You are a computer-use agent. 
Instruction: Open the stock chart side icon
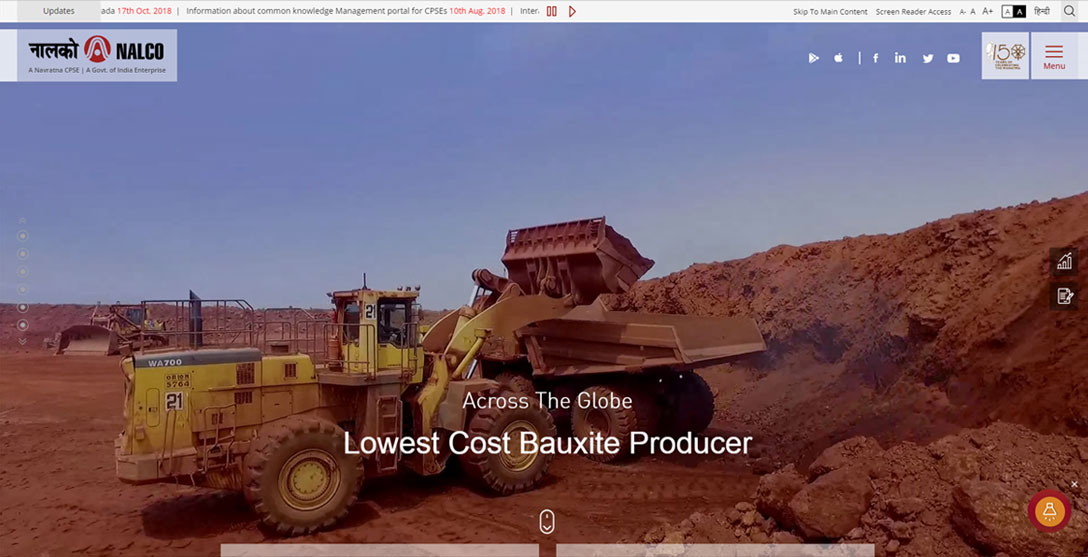(1064, 262)
